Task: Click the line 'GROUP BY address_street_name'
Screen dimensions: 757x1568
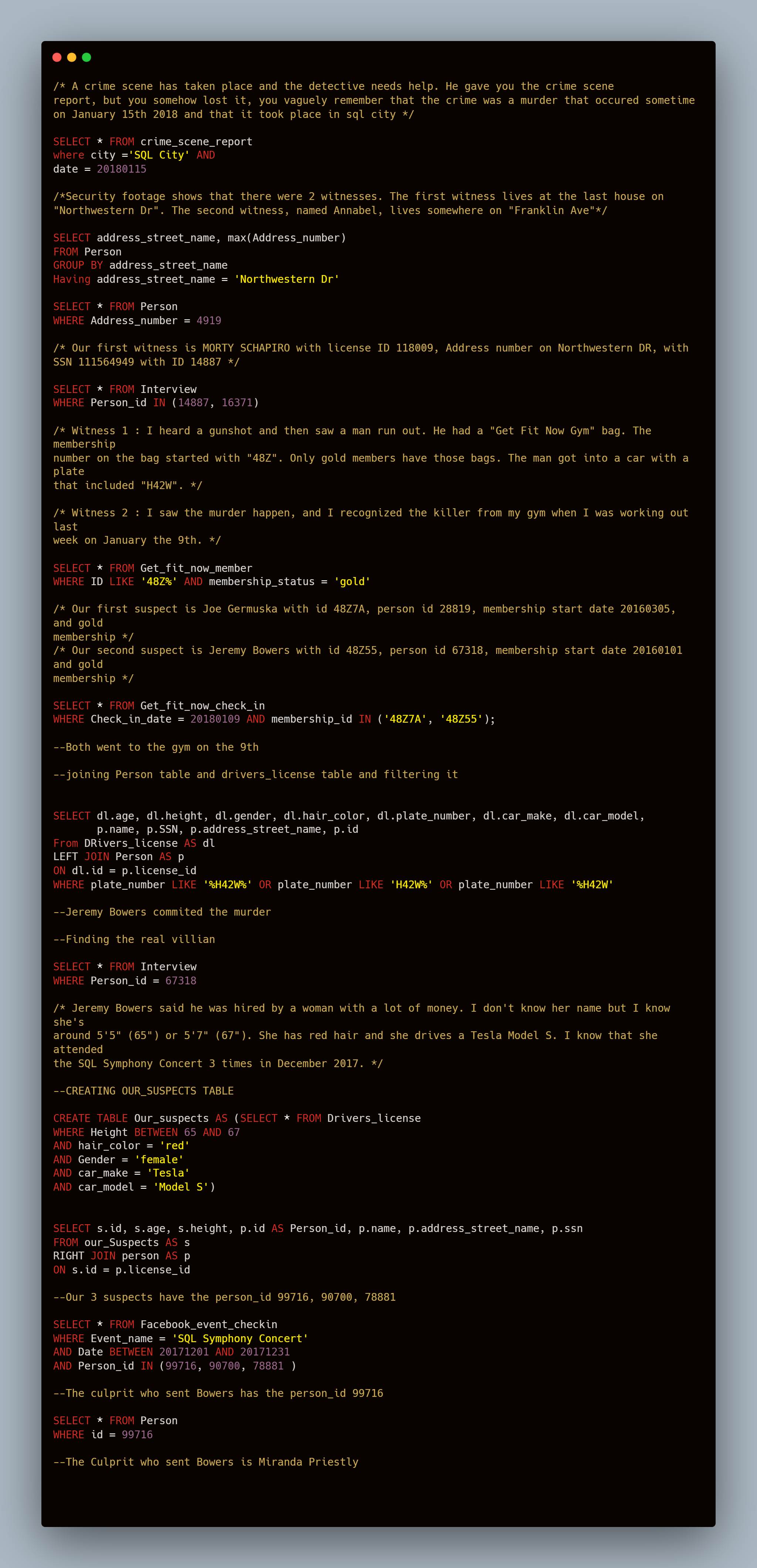Action: point(140,265)
